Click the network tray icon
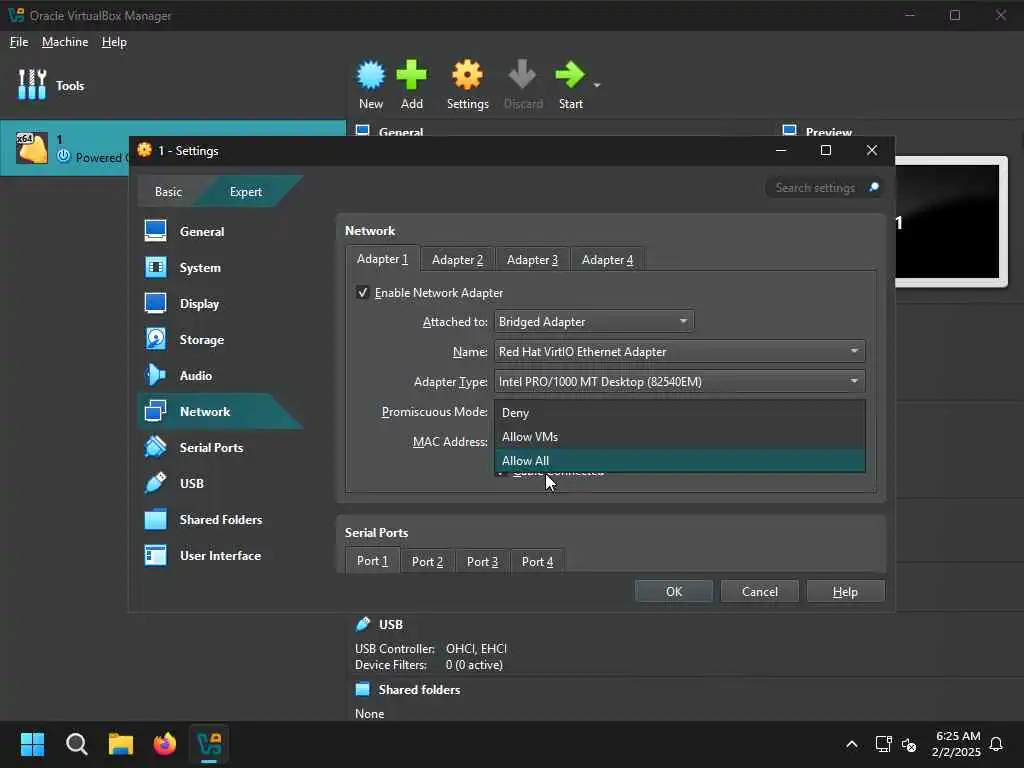1024x768 pixels. [883, 744]
